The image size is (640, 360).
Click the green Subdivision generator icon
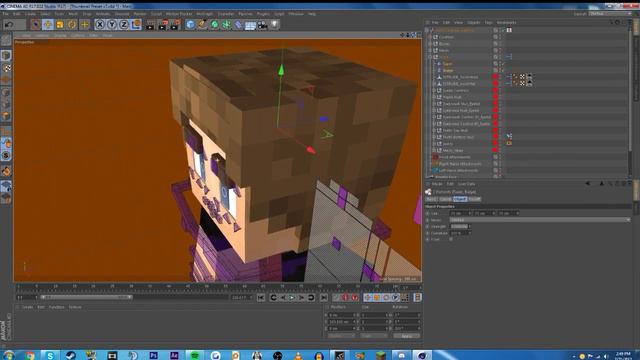click(214, 25)
